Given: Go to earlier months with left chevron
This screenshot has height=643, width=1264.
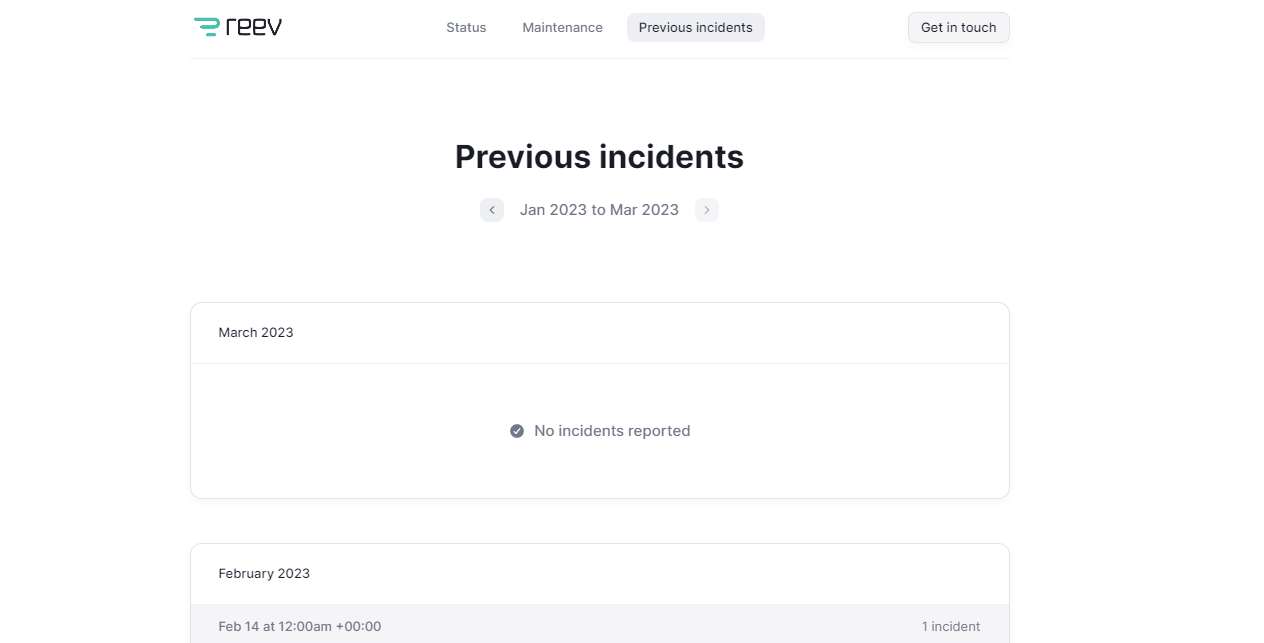Looking at the screenshot, I should pyautogui.click(x=492, y=210).
